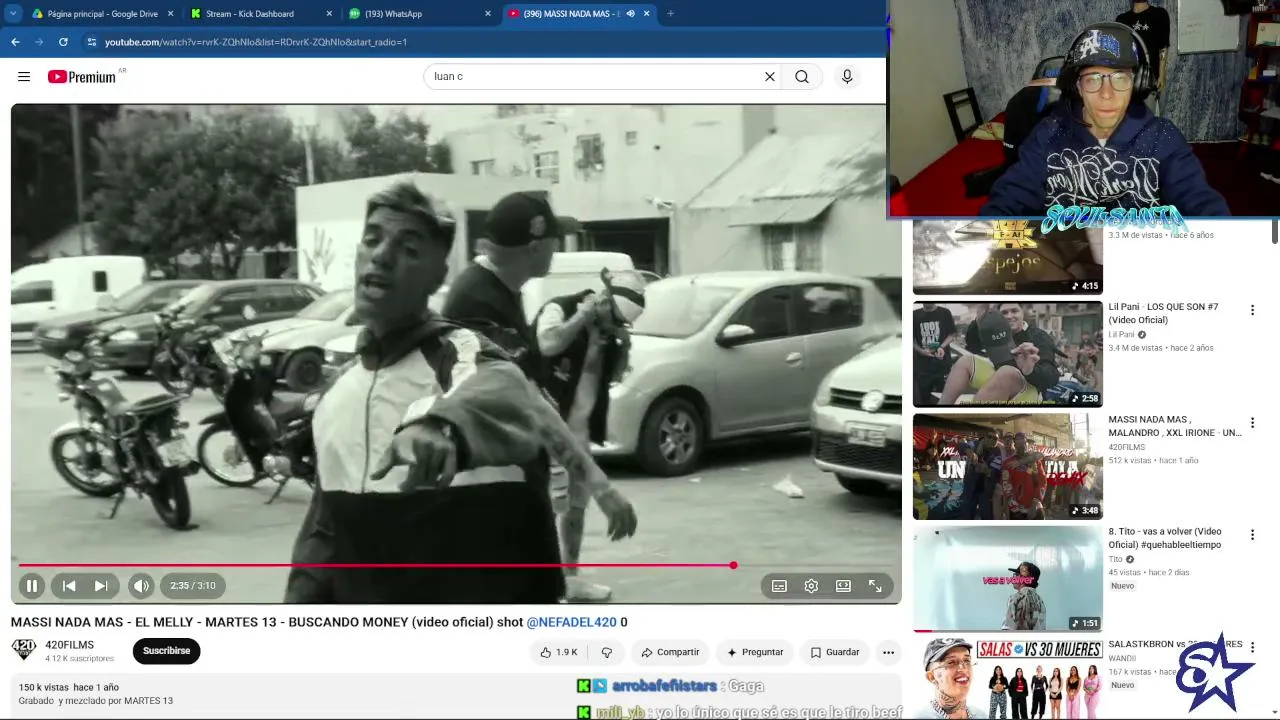Go forward one page in the browser

click(x=39, y=42)
